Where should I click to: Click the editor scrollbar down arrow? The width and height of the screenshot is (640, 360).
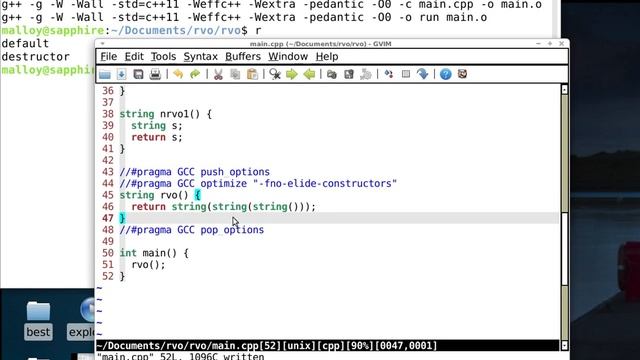(x=564, y=345)
